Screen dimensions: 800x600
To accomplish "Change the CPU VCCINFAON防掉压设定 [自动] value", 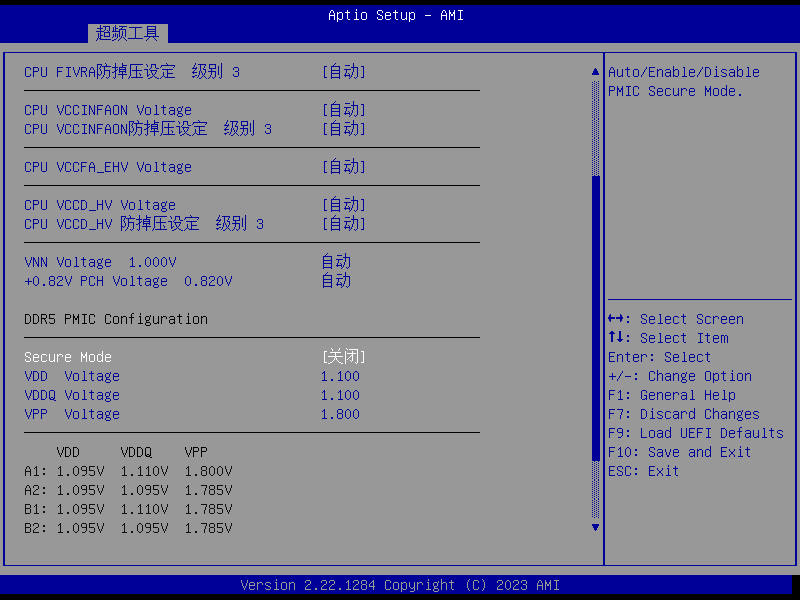I will pos(343,129).
